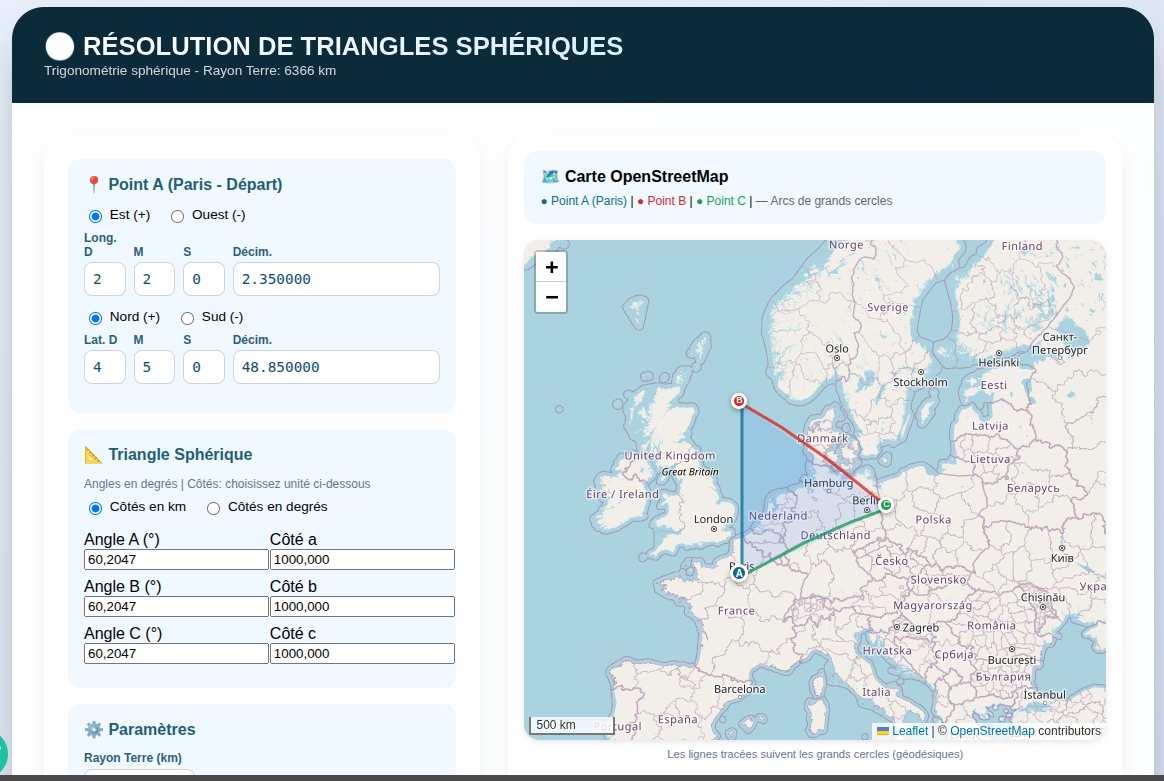This screenshot has height=781, width=1164.
Task: Focus the longitude decimal field 2.350000
Action: coord(336,279)
